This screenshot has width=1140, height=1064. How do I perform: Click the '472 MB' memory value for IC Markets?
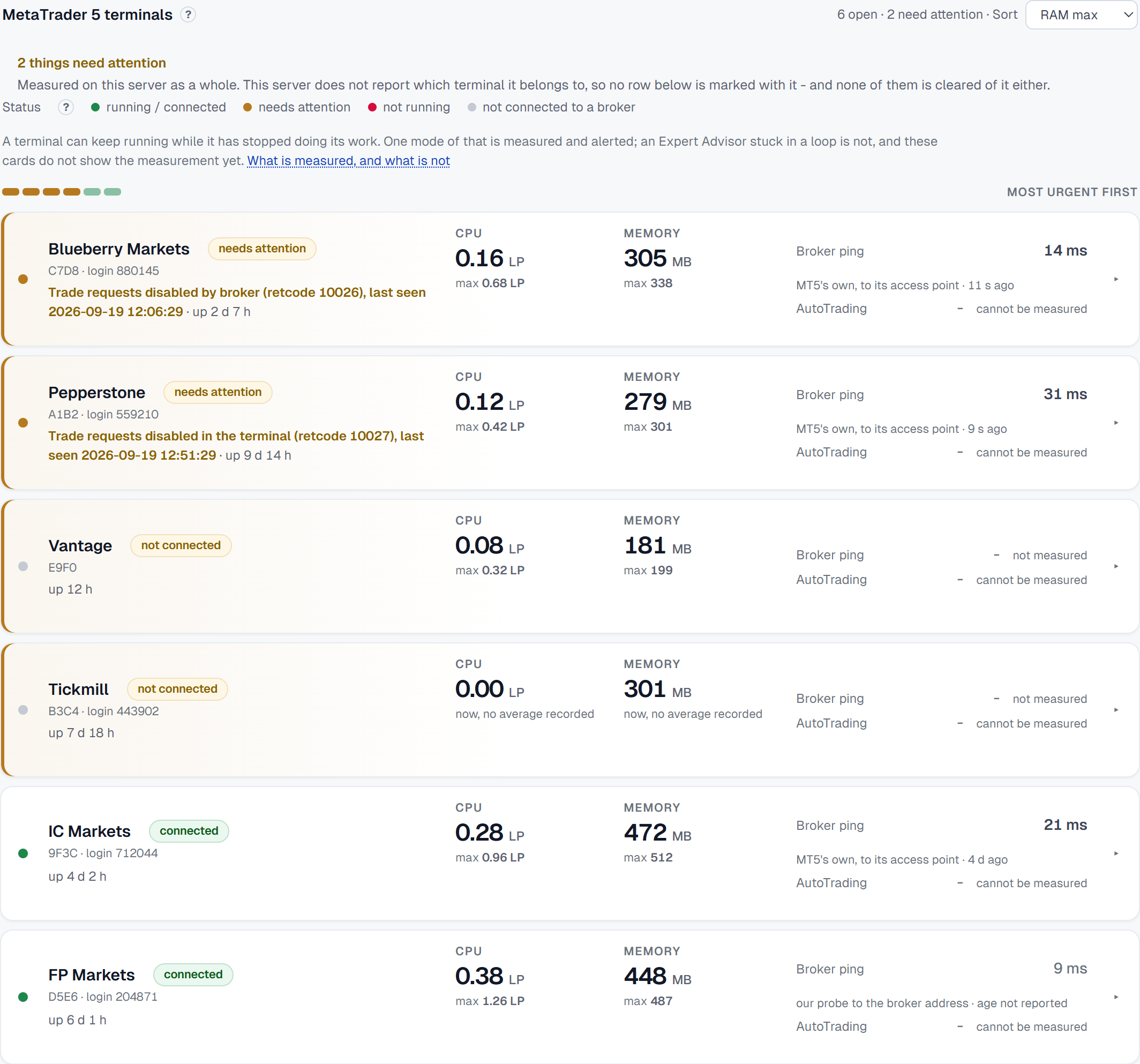(x=657, y=833)
